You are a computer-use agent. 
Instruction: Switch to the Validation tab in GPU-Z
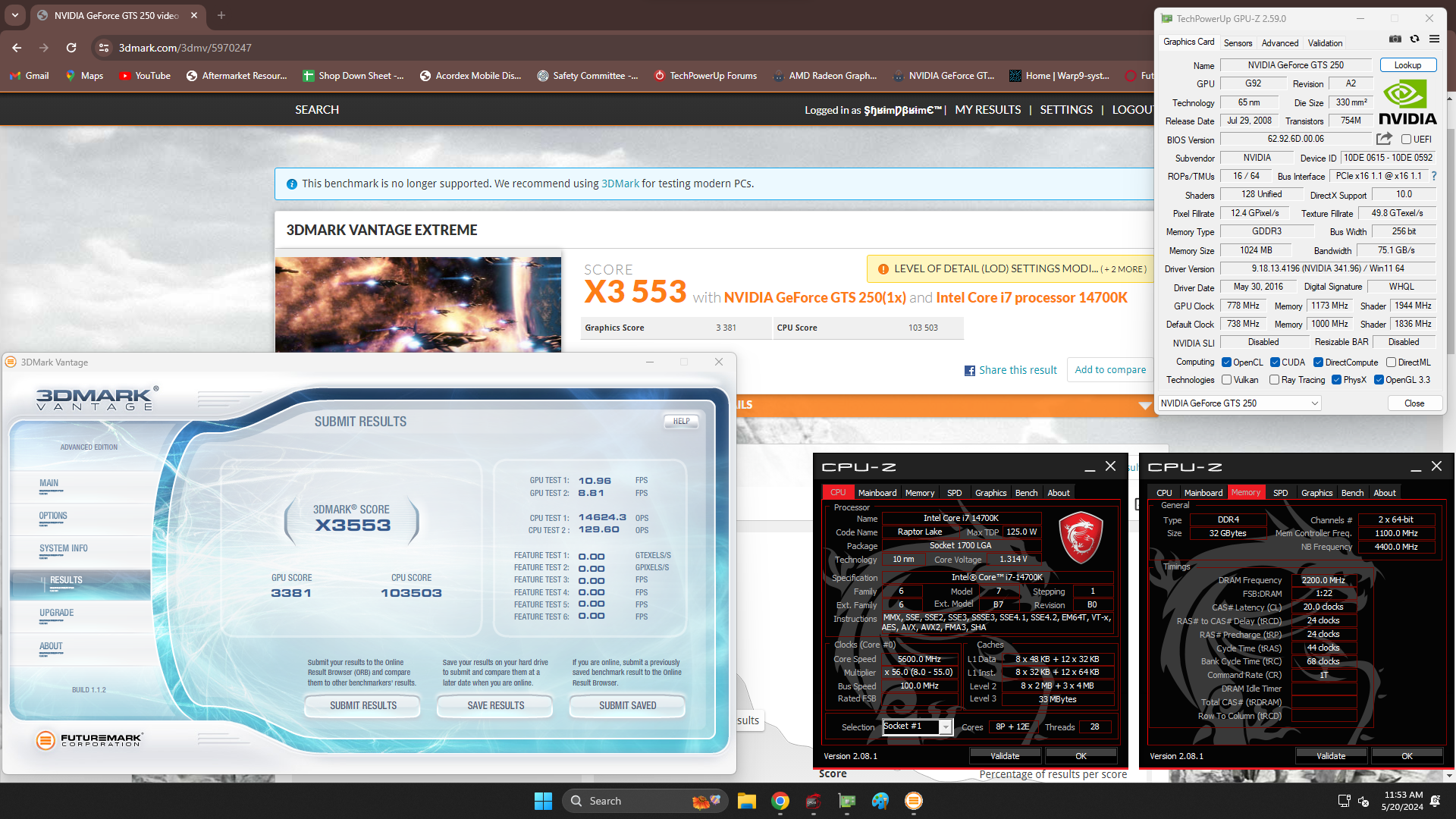[x=1325, y=43]
